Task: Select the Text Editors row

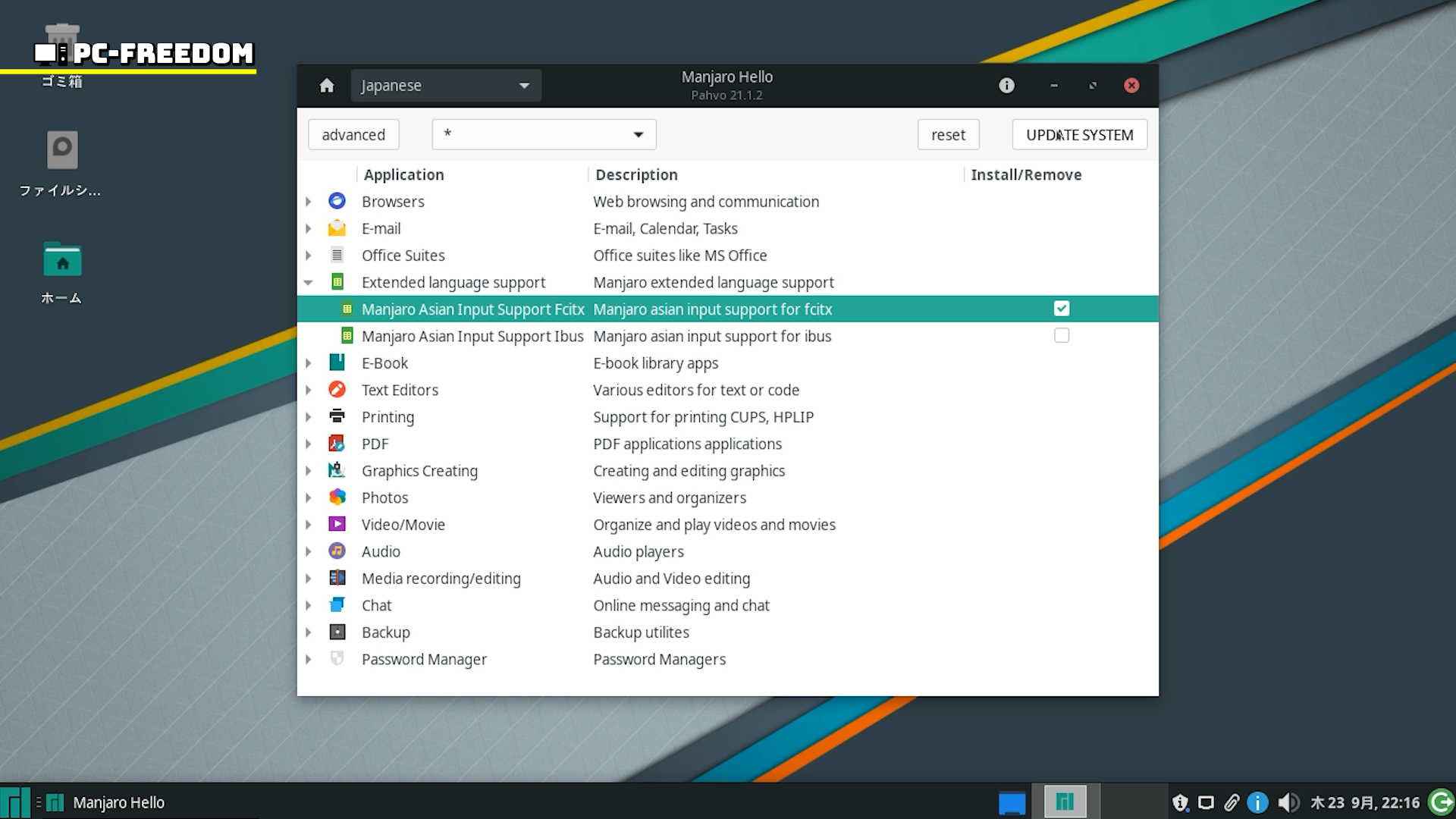Action: [x=400, y=390]
